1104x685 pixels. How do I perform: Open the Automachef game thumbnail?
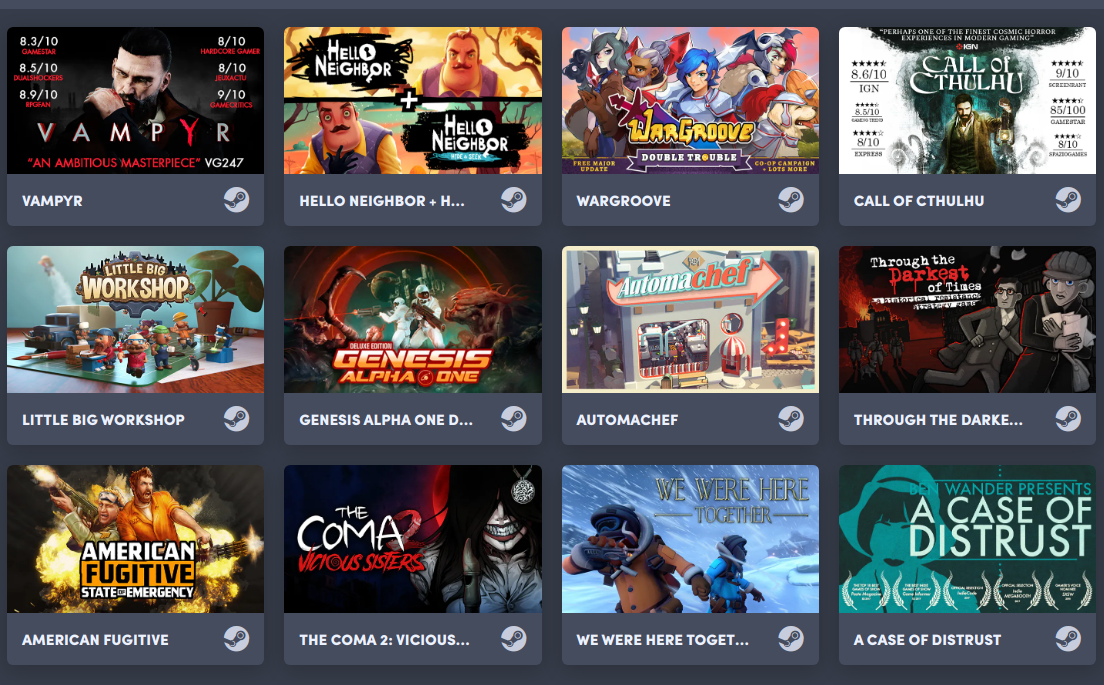(x=690, y=320)
